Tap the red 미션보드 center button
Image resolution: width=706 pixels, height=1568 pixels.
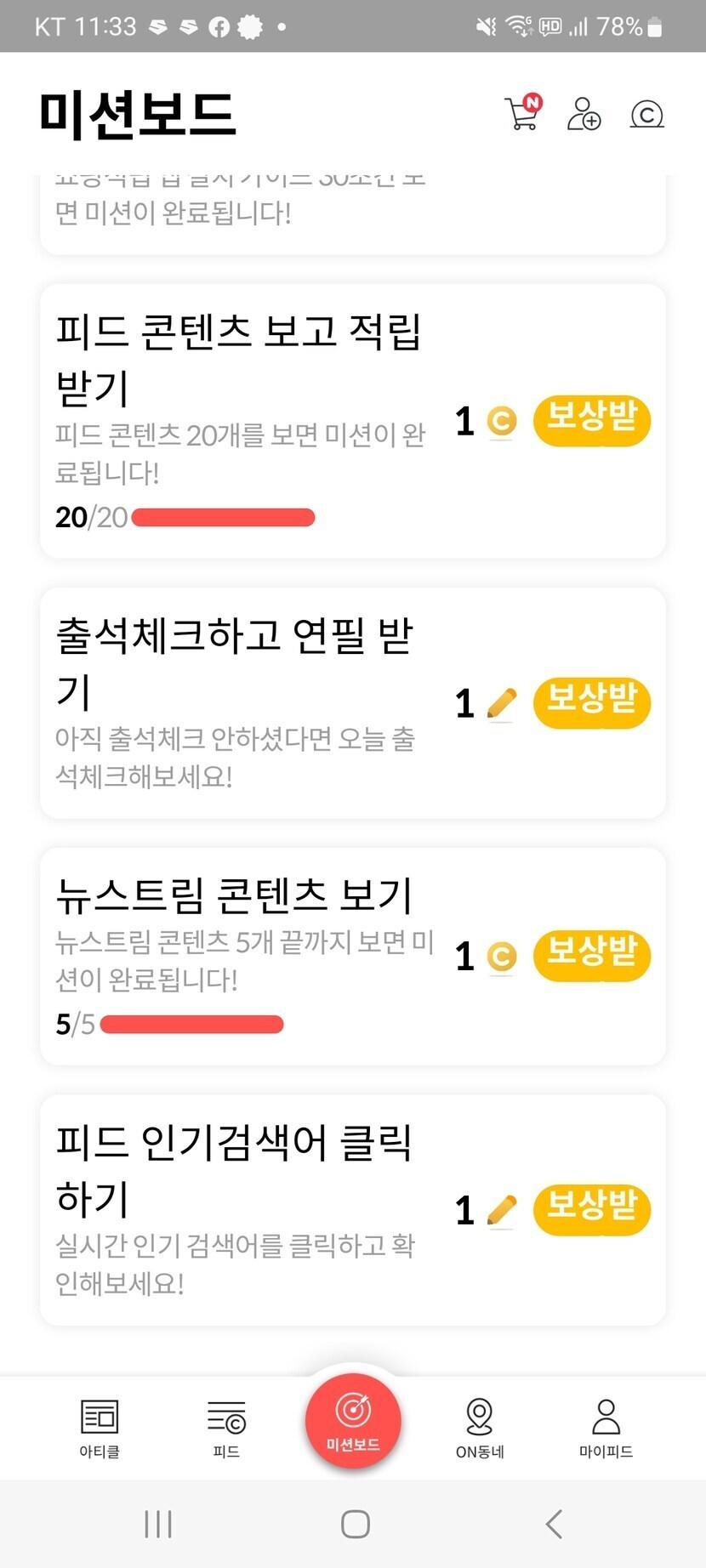coord(353,1421)
